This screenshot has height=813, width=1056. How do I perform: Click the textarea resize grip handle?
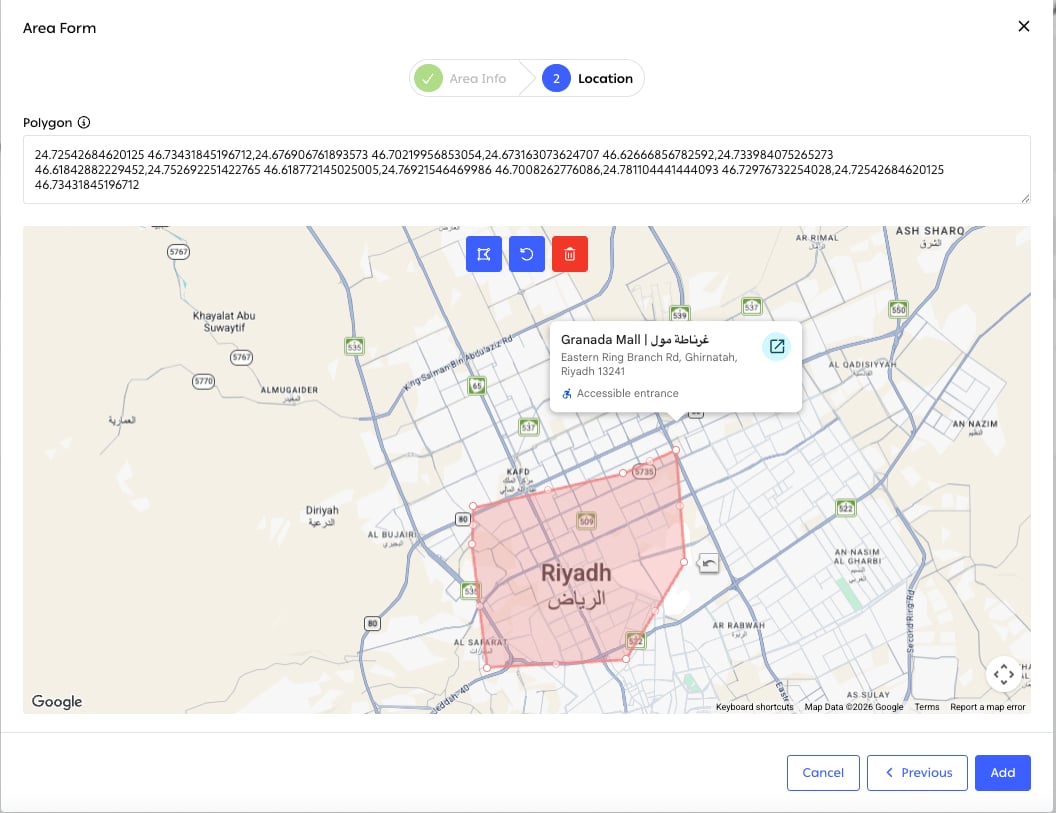click(1025, 198)
